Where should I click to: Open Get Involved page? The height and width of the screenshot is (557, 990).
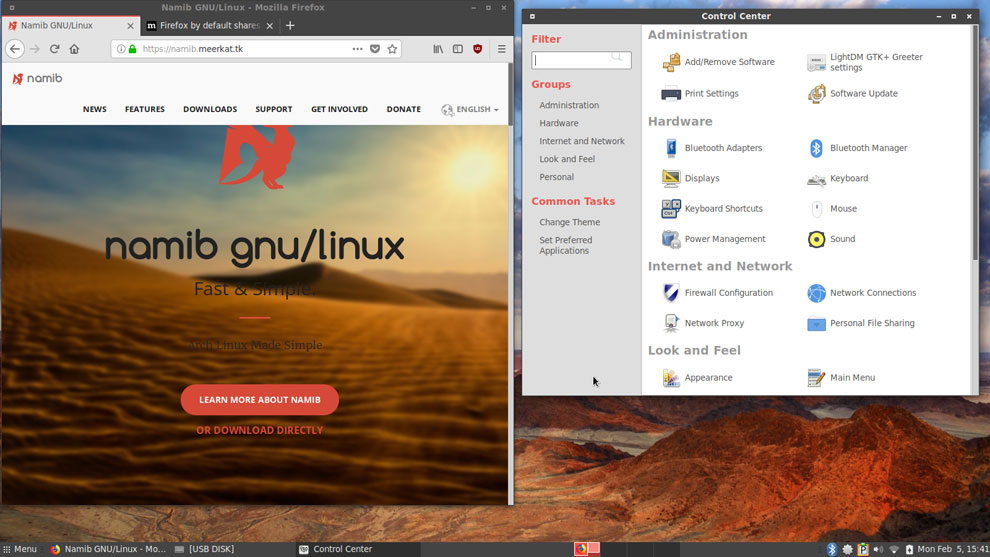coord(340,109)
